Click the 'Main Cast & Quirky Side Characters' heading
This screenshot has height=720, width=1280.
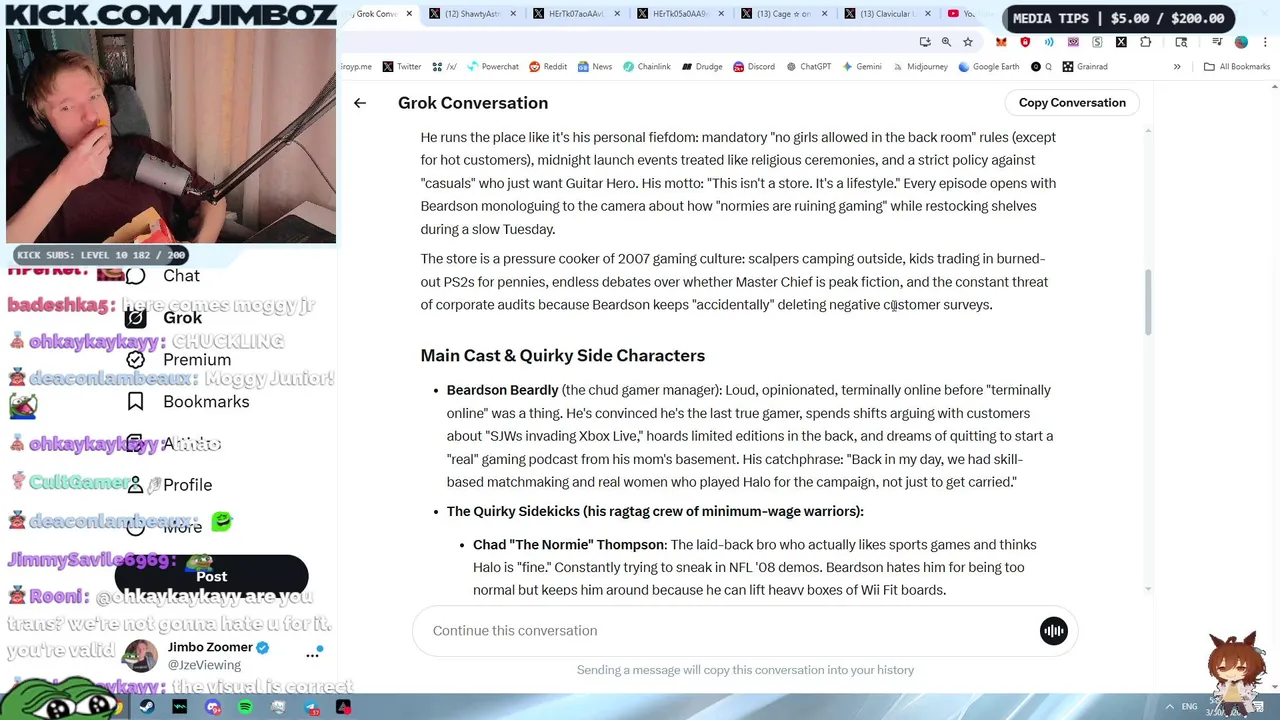pyautogui.click(x=563, y=356)
